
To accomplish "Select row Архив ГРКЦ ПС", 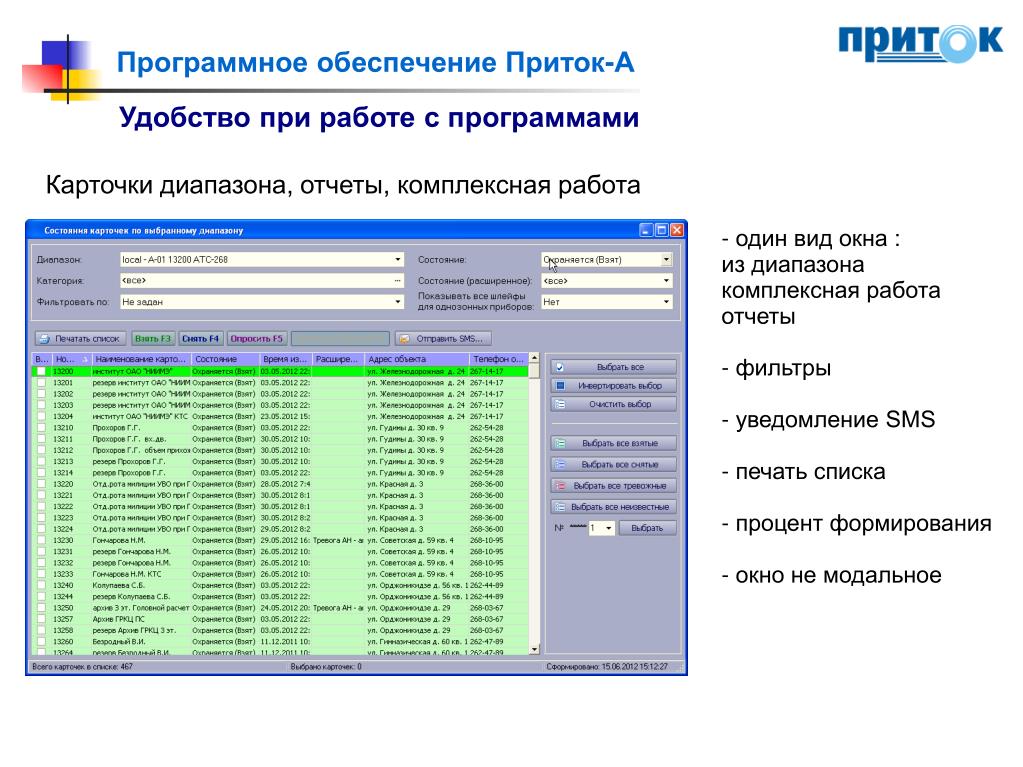I will point(281,619).
